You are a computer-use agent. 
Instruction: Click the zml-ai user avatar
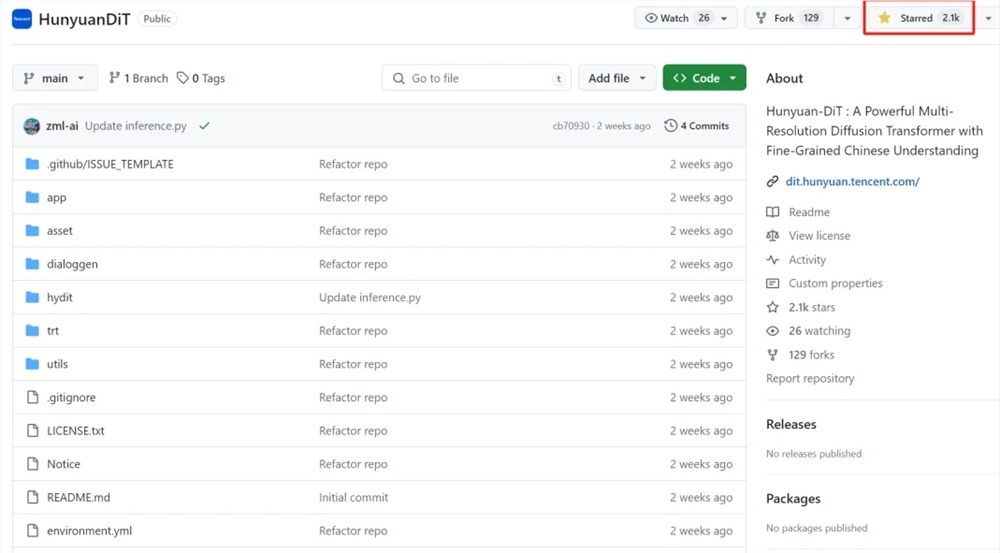point(31,126)
